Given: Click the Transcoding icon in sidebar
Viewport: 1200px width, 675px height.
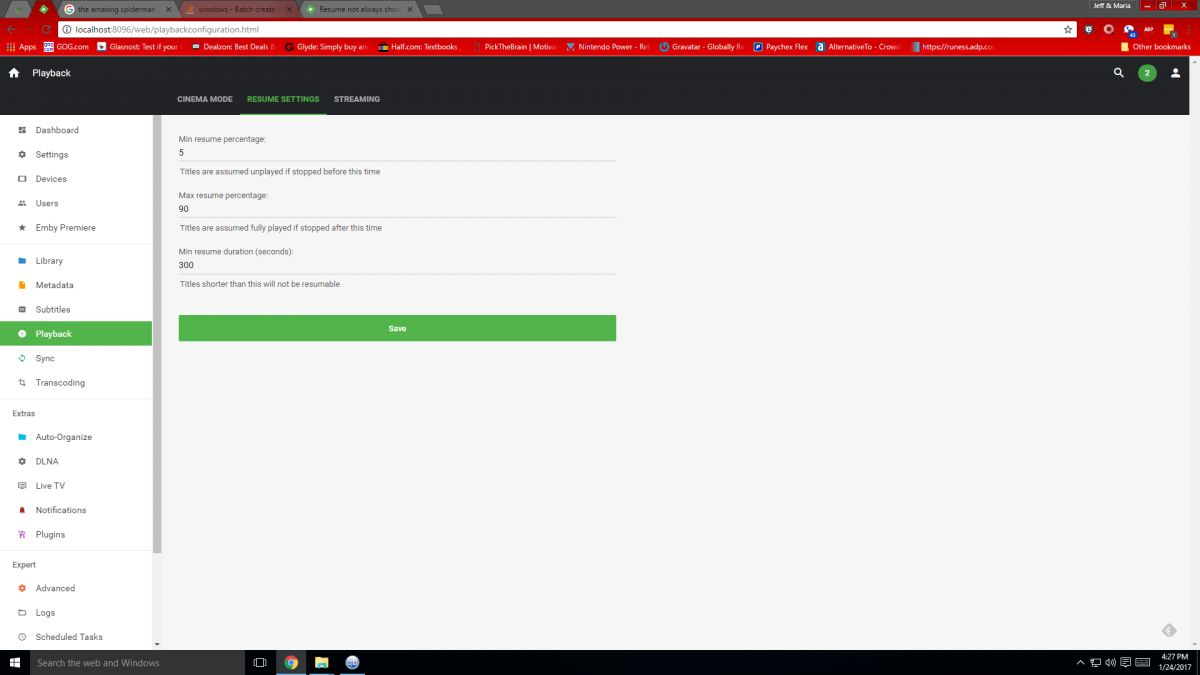Looking at the screenshot, I should tap(22, 383).
